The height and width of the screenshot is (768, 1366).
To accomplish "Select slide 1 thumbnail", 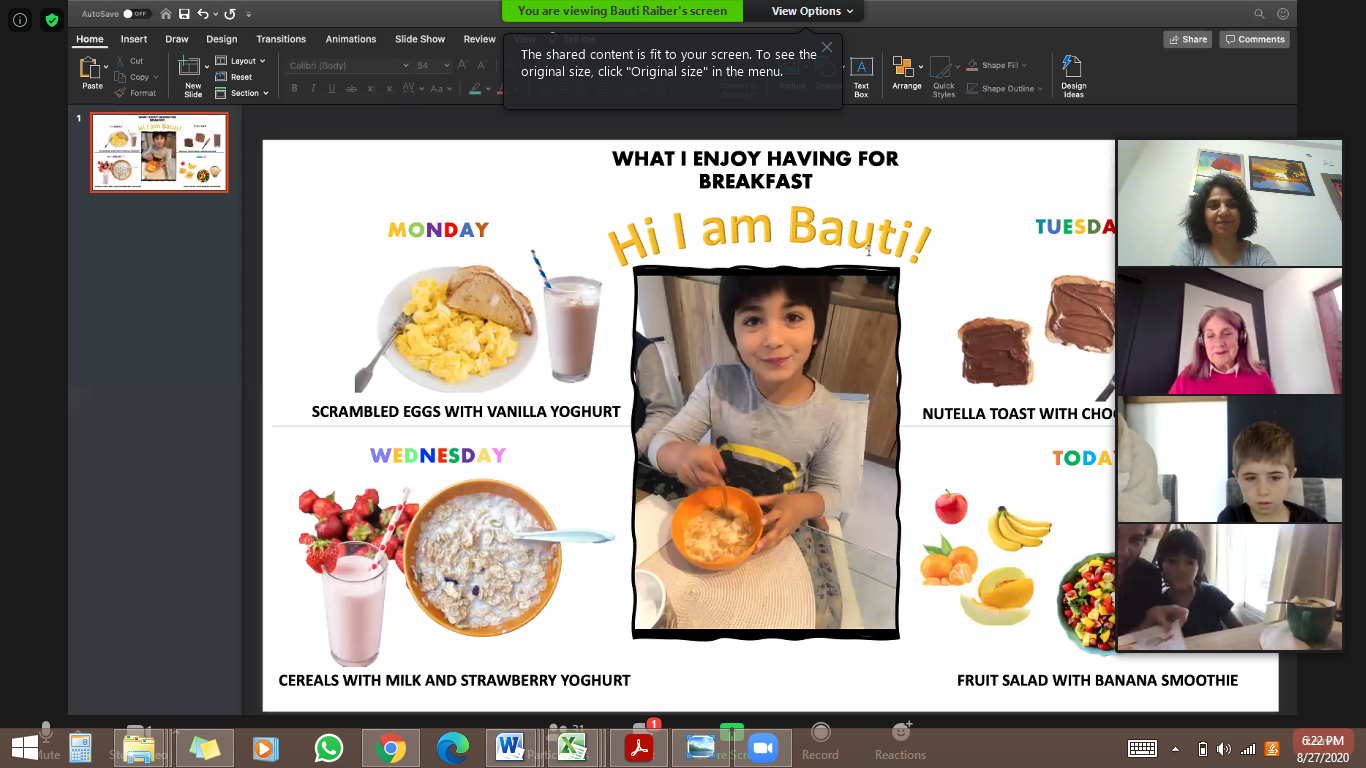I will coord(159,152).
